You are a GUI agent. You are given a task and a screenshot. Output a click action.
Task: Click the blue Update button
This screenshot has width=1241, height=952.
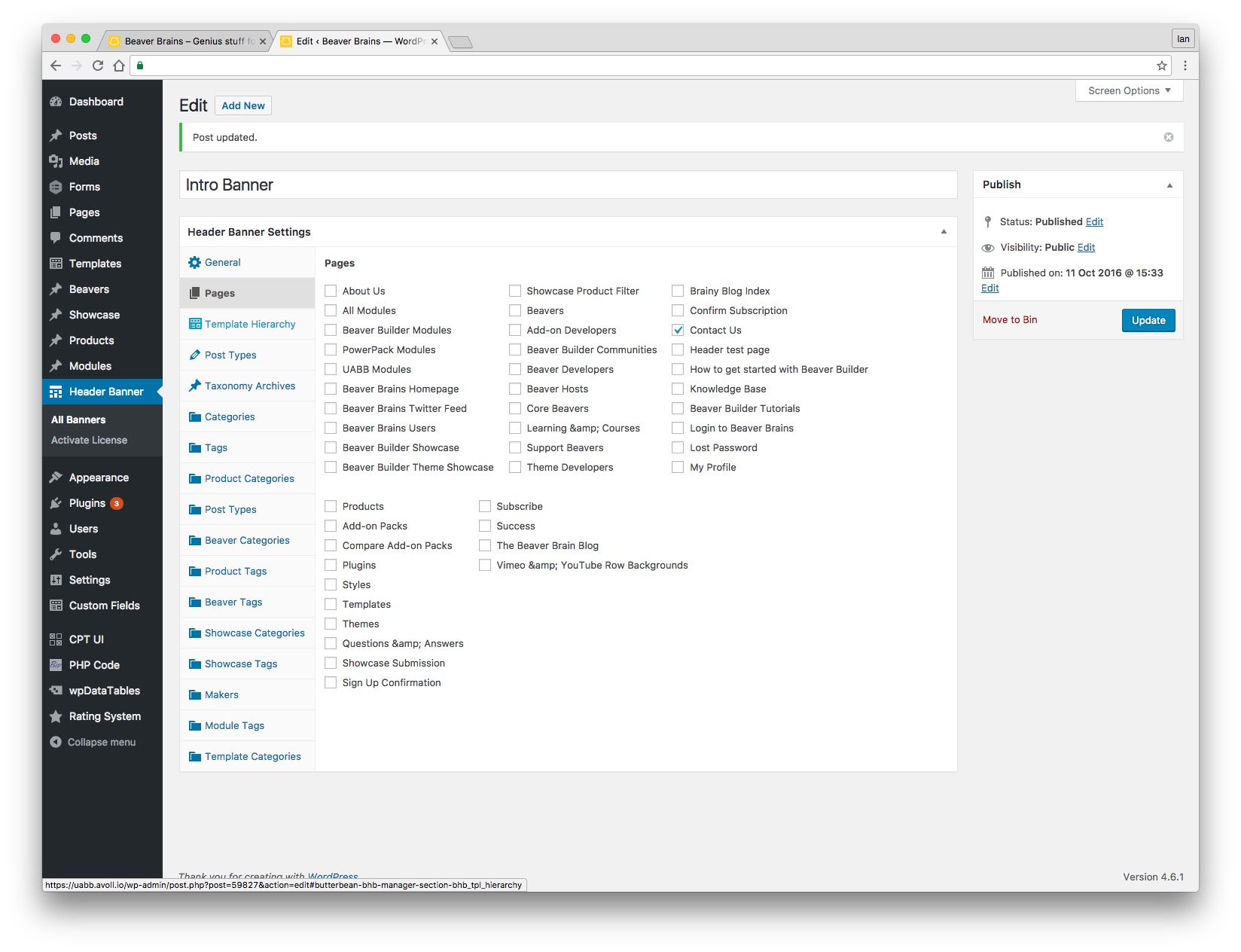click(x=1148, y=320)
